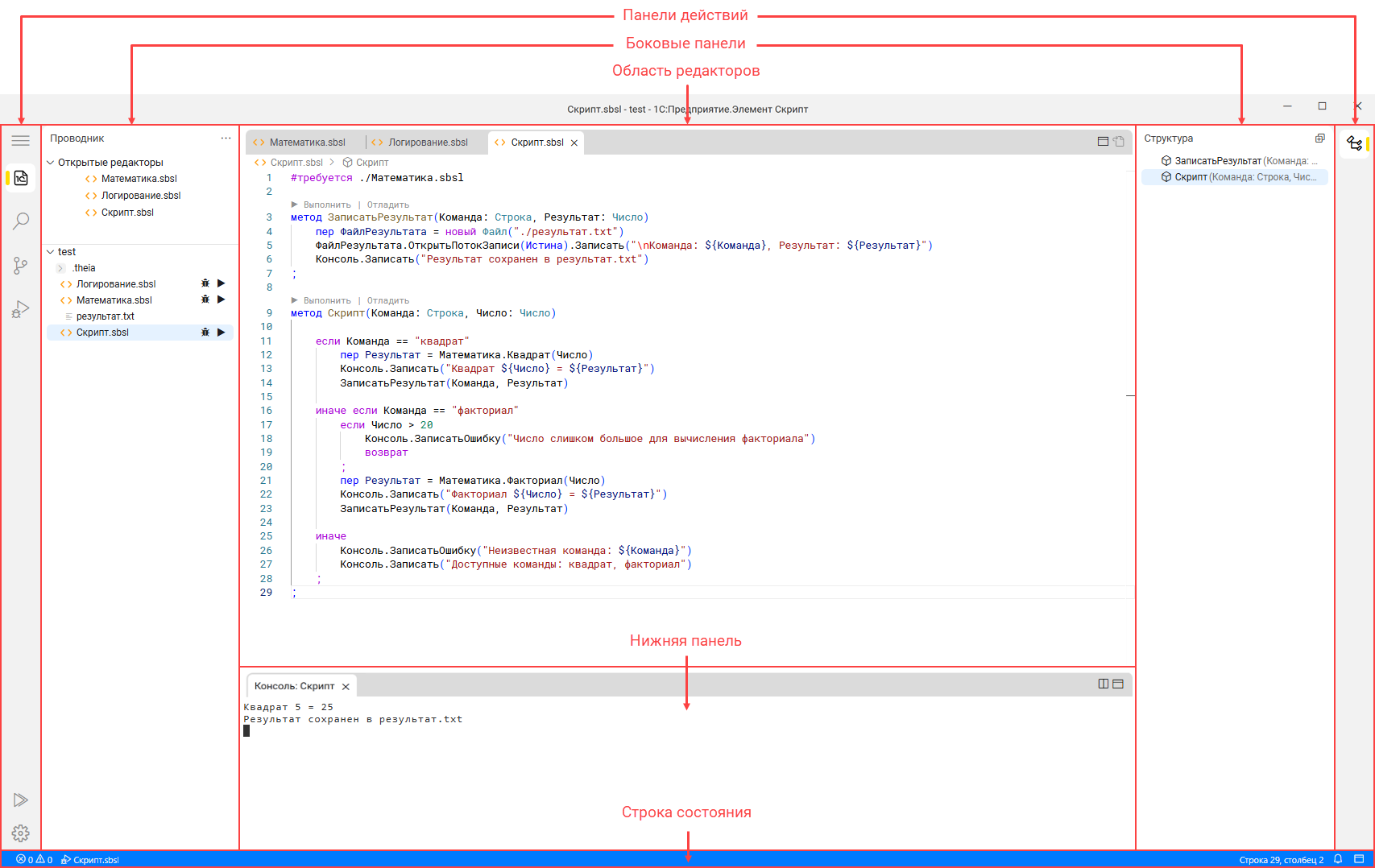Image resolution: width=1375 pixels, height=868 pixels.
Task: Open the hamburger main menu icon
Action: 21,141
